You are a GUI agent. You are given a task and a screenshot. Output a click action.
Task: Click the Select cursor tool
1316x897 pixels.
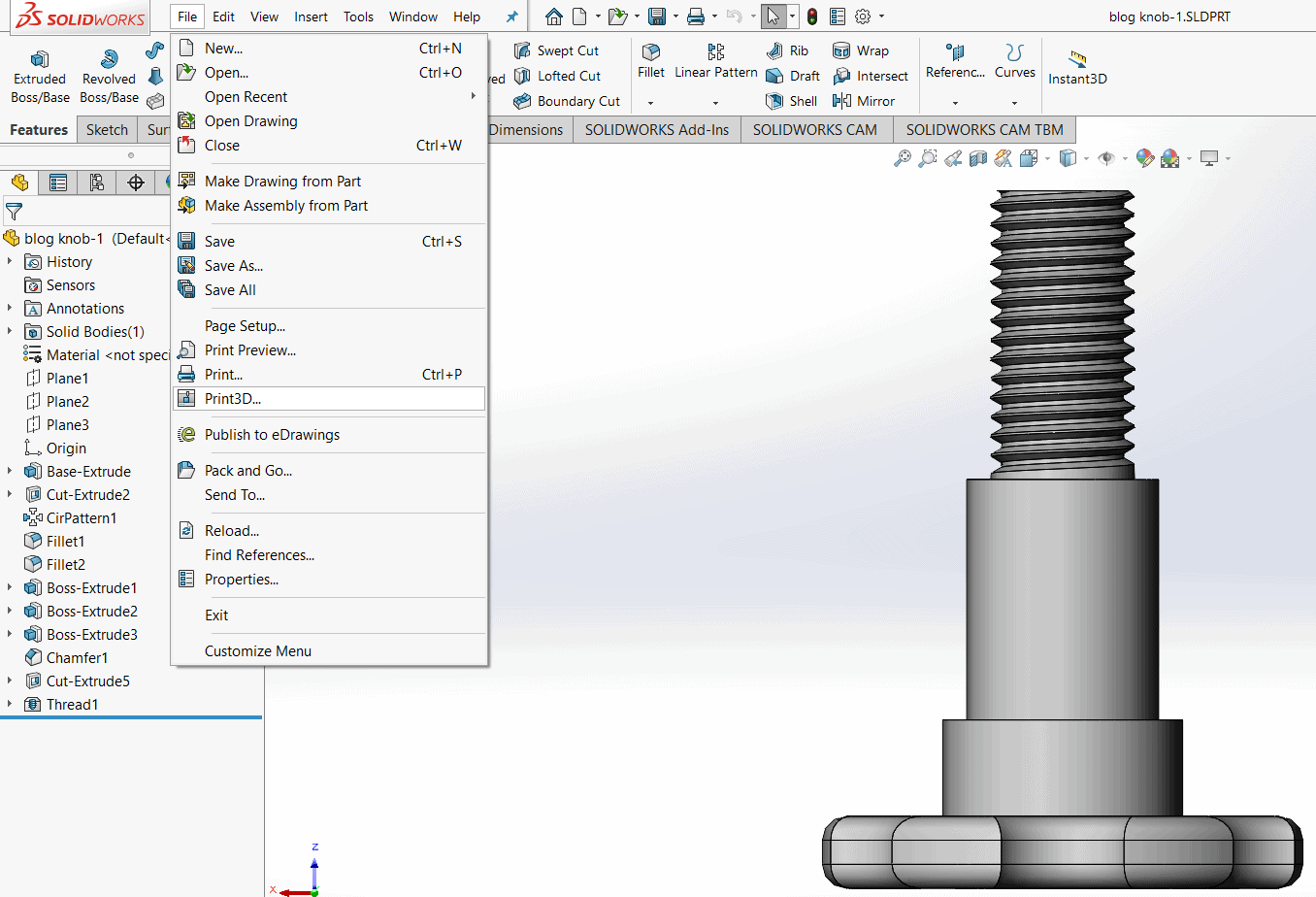(773, 17)
